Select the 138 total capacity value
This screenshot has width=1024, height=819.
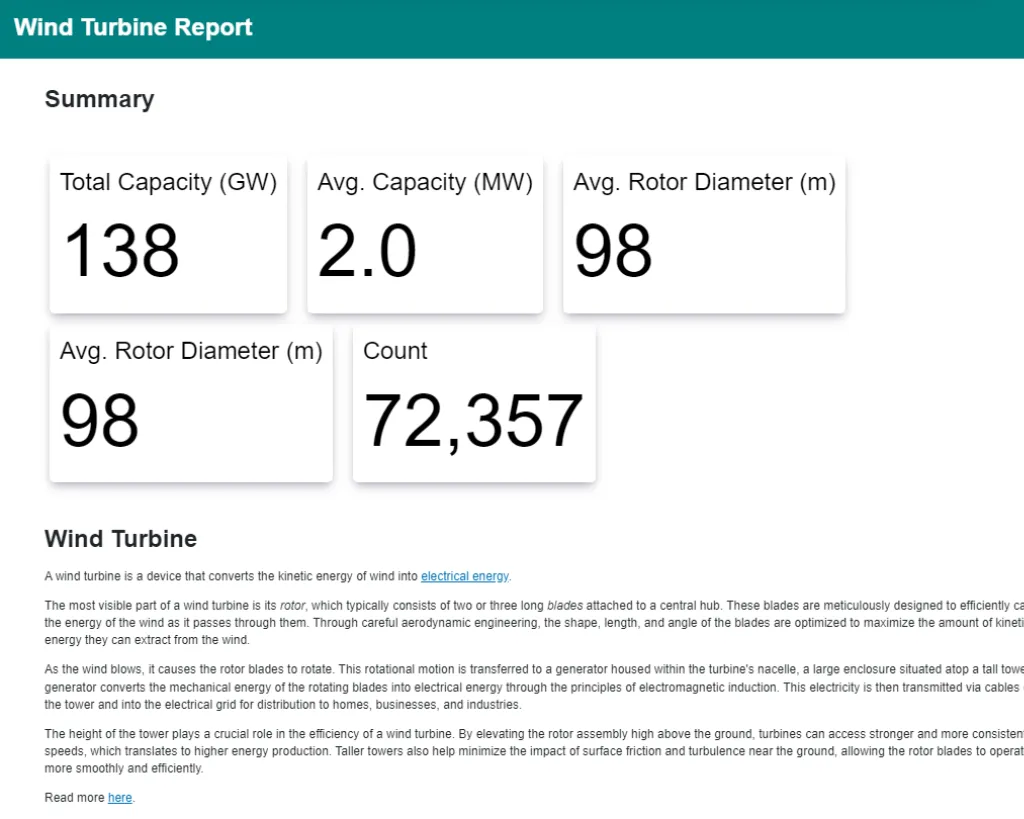point(121,250)
